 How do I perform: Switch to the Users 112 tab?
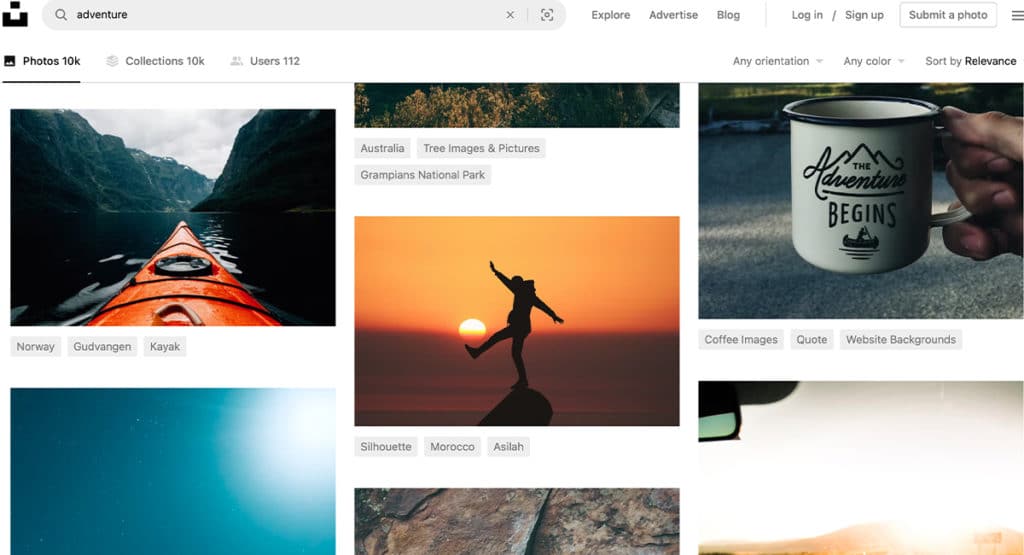point(265,61)
